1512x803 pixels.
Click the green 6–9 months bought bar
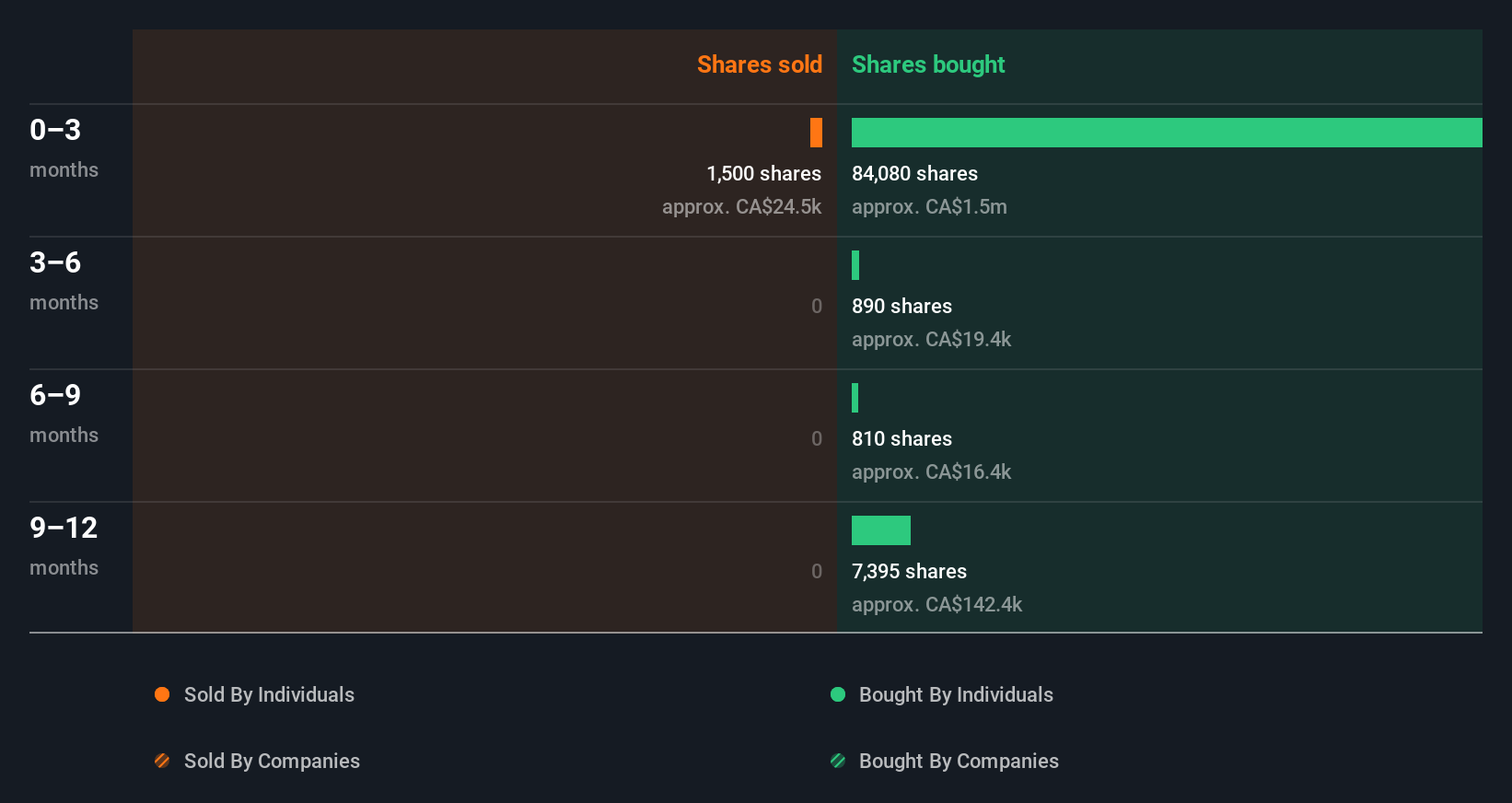coord(855,398)
